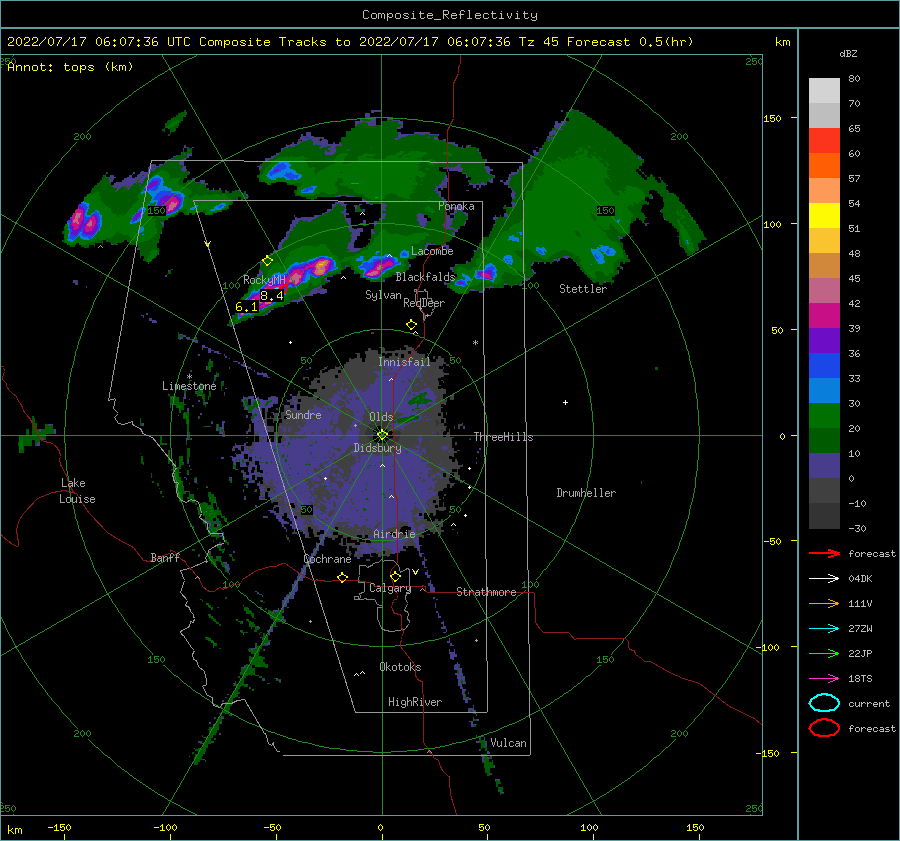This screenshot has height=841, width=900.
Task: Click the Drumheller city label
Action: [x=586, y=493]
